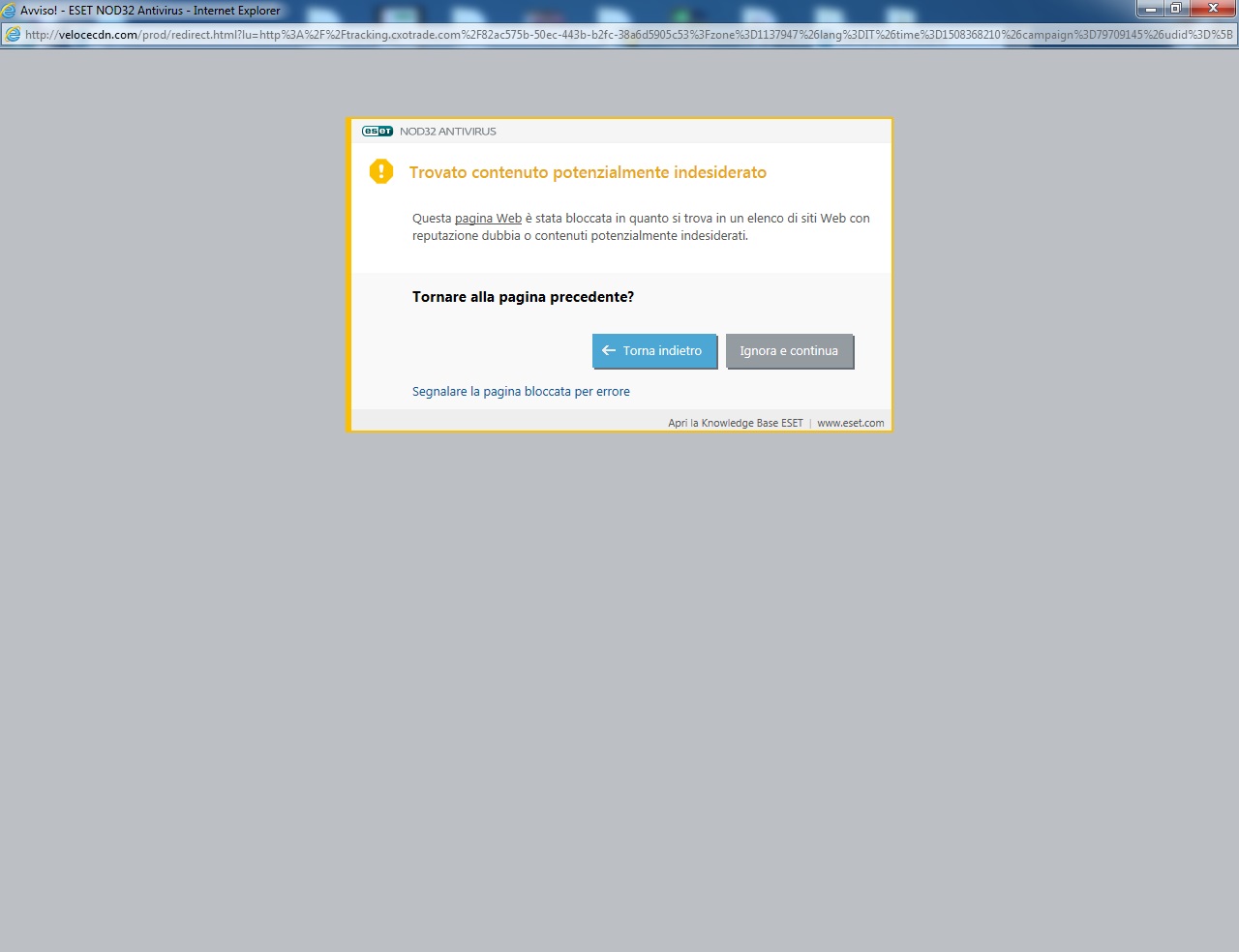Click the yellow warning exclamation icon
1239x952 pixels.
381,172
